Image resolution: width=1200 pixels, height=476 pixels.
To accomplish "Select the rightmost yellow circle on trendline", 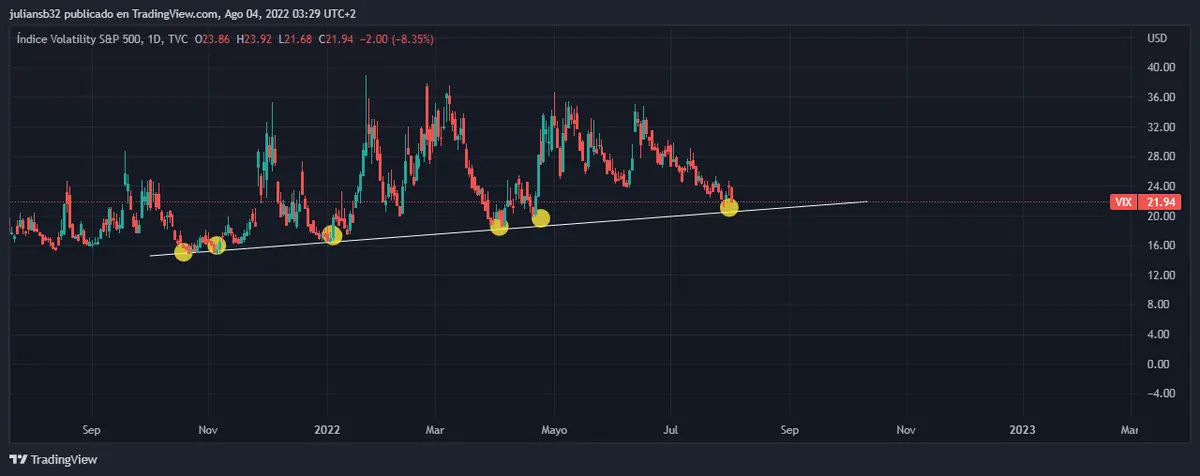I will 729,207.
